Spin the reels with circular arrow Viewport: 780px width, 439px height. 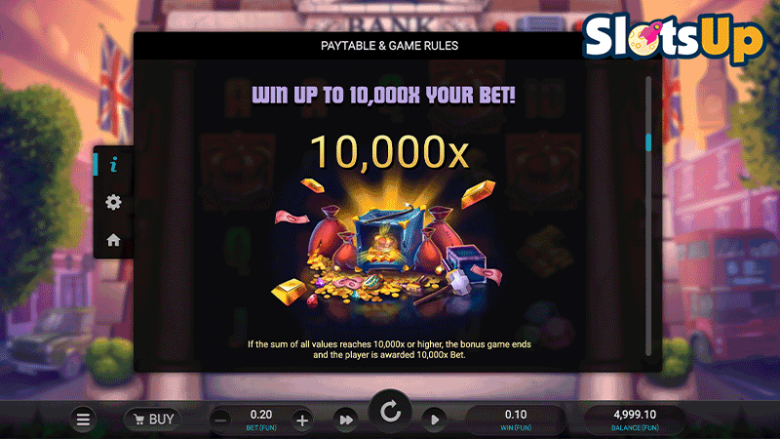390,412
